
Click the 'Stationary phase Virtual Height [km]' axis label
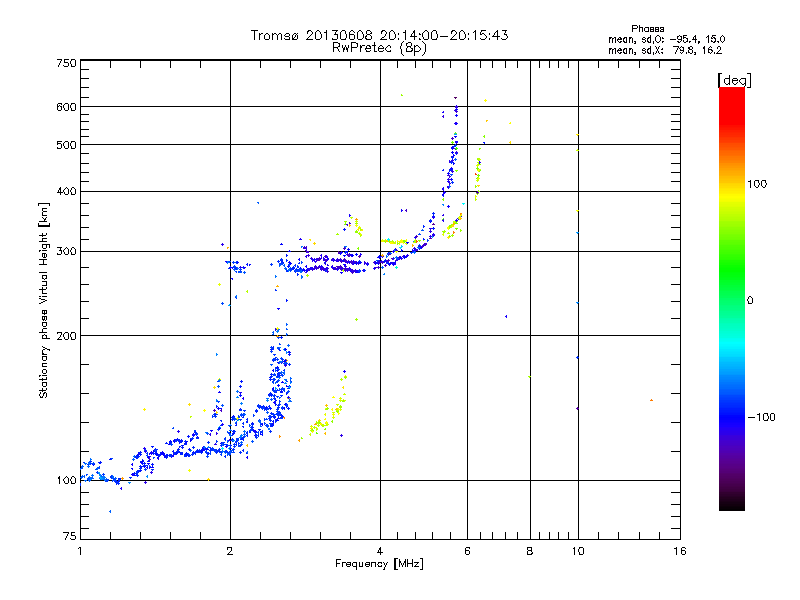pyautogui.click(x=43, y=301)
